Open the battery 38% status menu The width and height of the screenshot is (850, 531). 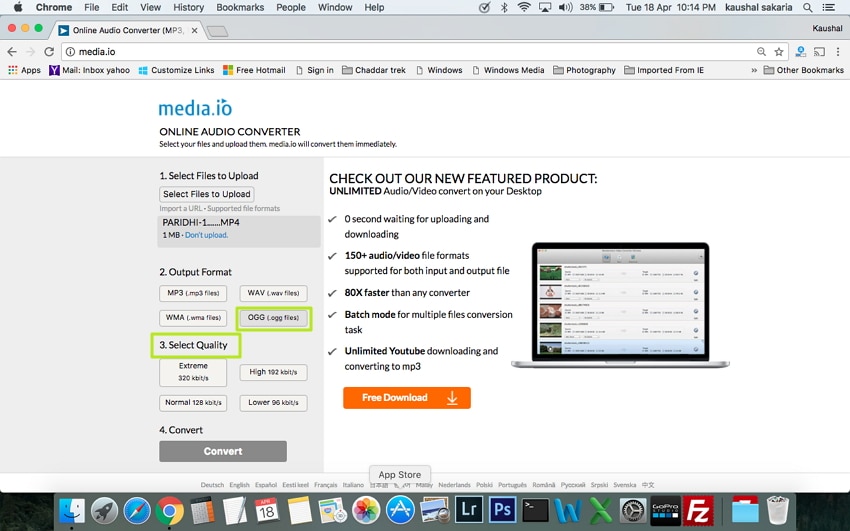click(x=596, y=7)
